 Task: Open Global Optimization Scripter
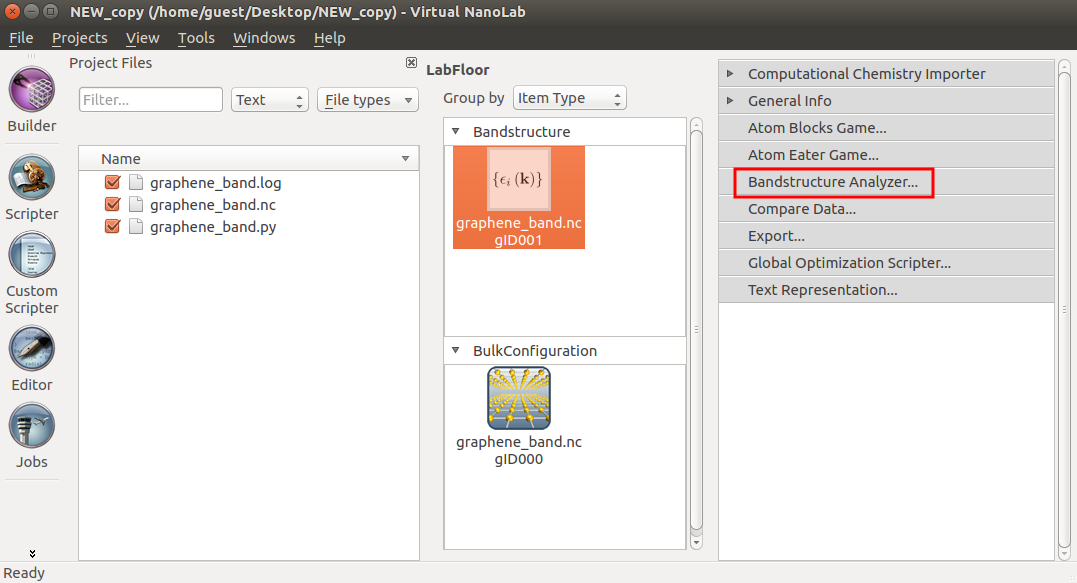click(886, 263)
